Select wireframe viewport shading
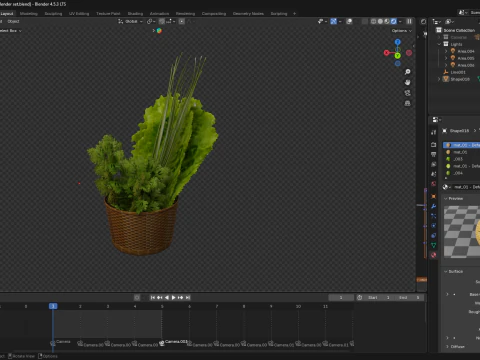The height and width of the screenshot is (360, 480). [373, 21]
